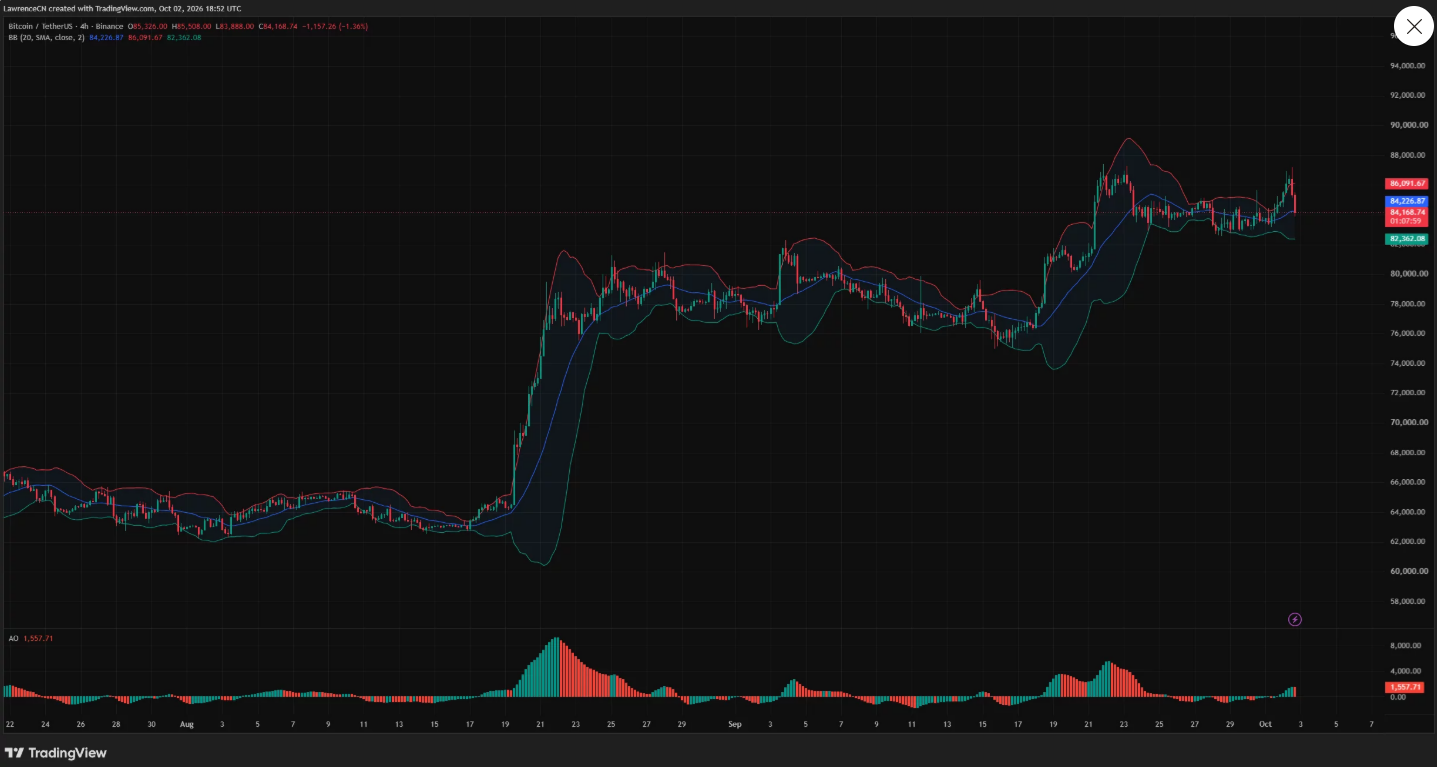Click the 84,168.74 countdown price tag

click(1407, 216)
